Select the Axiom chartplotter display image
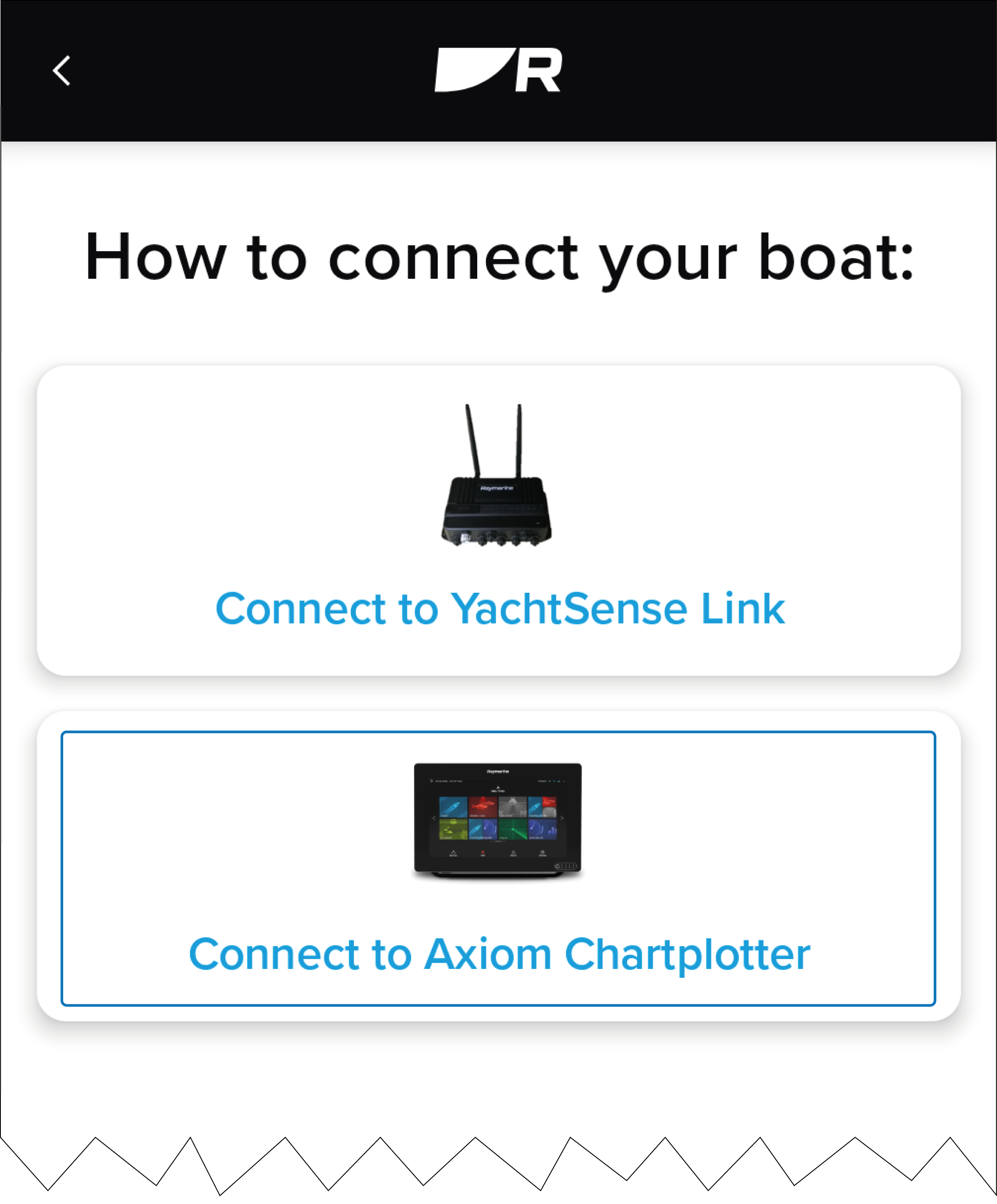Image resolution: width=997 pixels, height=1204 pixels. click(x=497, y=821)
